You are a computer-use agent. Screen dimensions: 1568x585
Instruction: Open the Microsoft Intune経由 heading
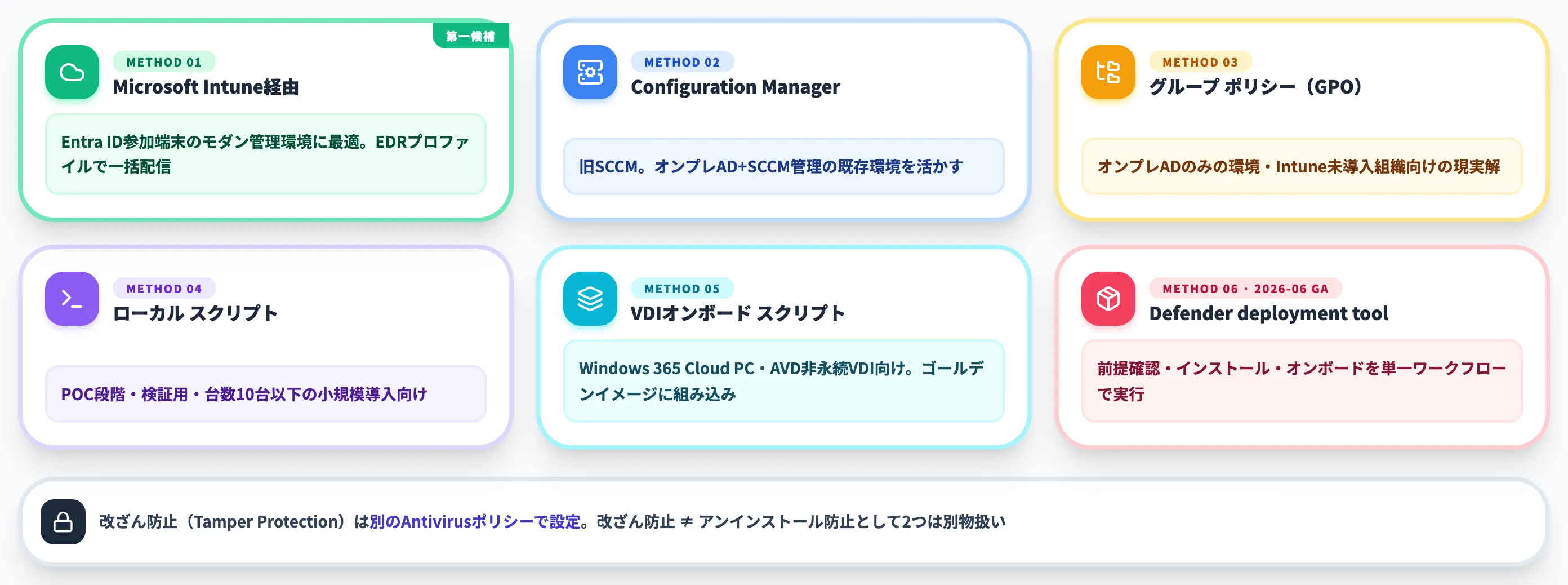pyautogui.click(x=206, y=87)
